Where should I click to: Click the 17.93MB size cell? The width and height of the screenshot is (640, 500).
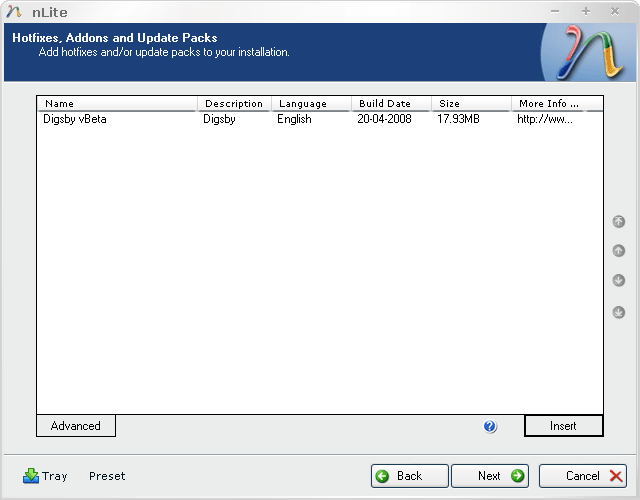tap(458, 119)
